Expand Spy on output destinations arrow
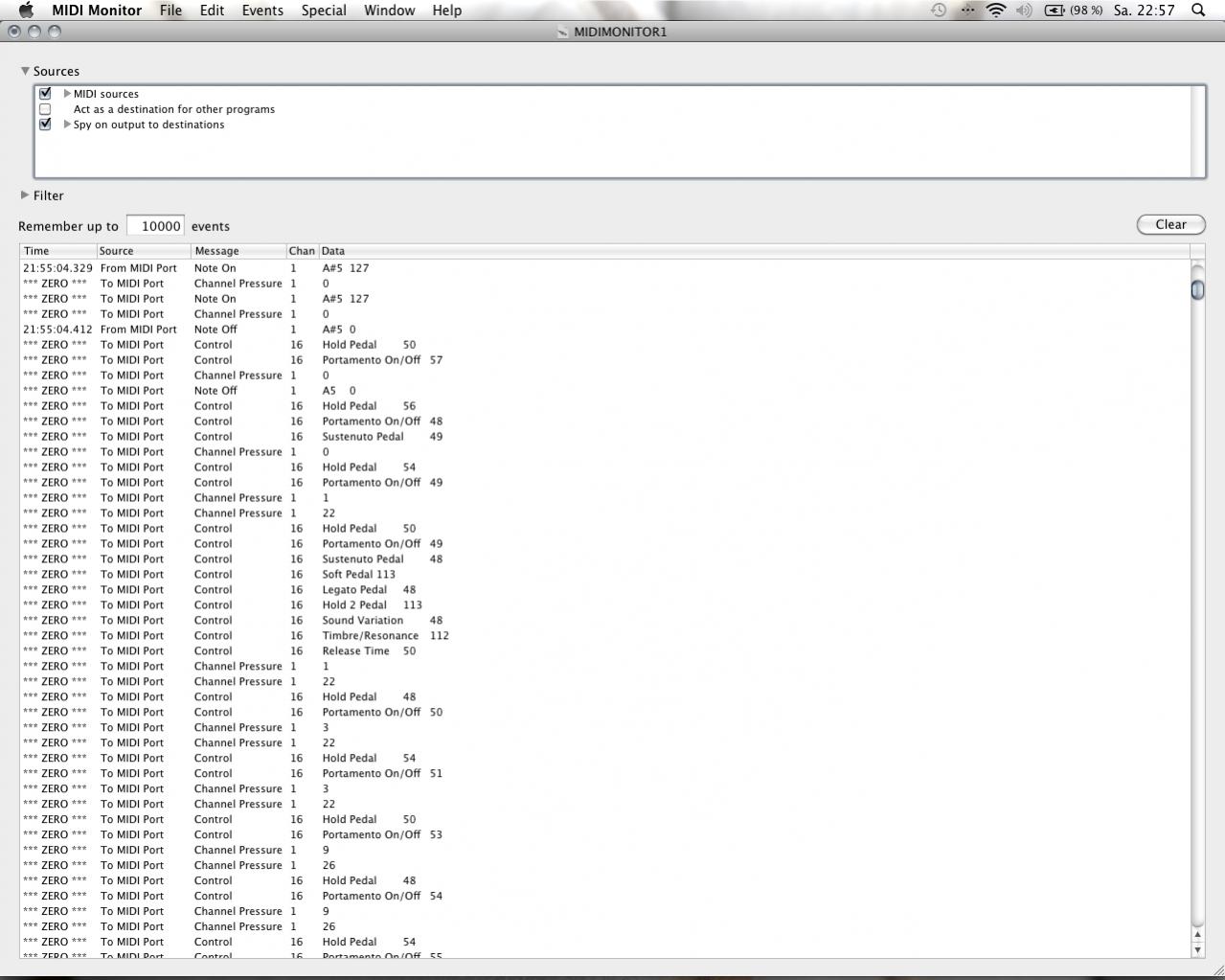Image resolution: width=1225 pixels, height=980 pixels. point(67,125)
